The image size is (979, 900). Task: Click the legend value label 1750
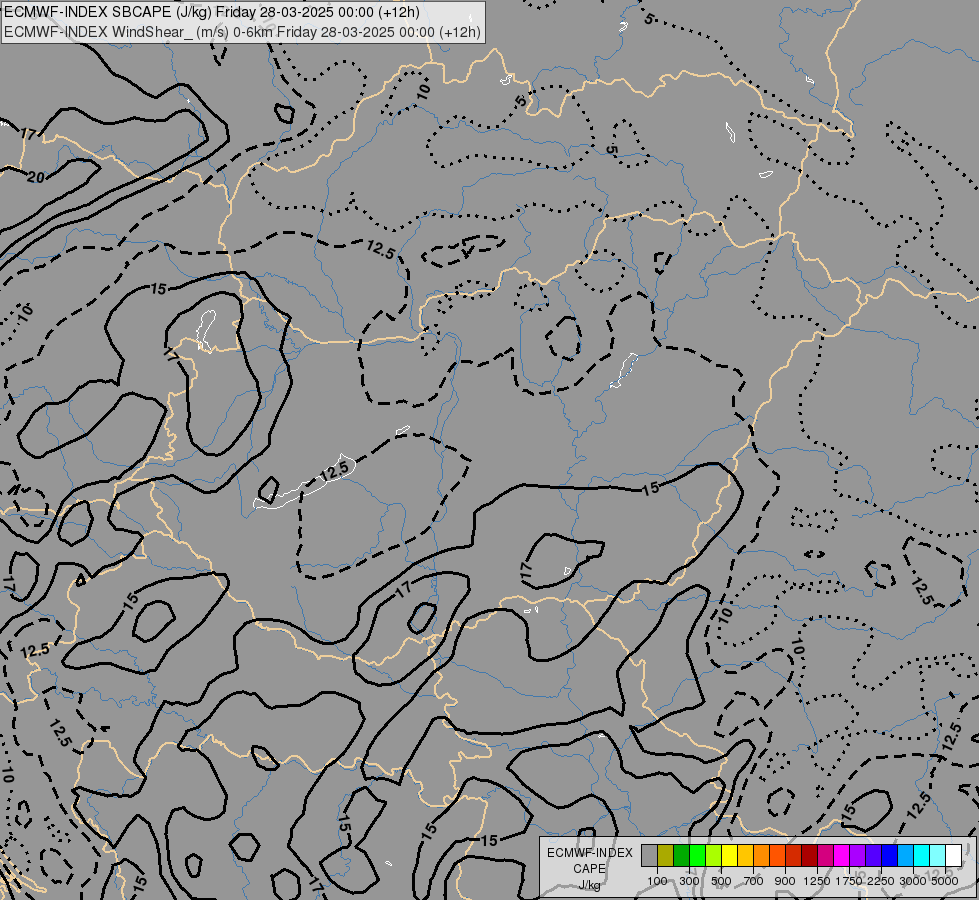849,881
